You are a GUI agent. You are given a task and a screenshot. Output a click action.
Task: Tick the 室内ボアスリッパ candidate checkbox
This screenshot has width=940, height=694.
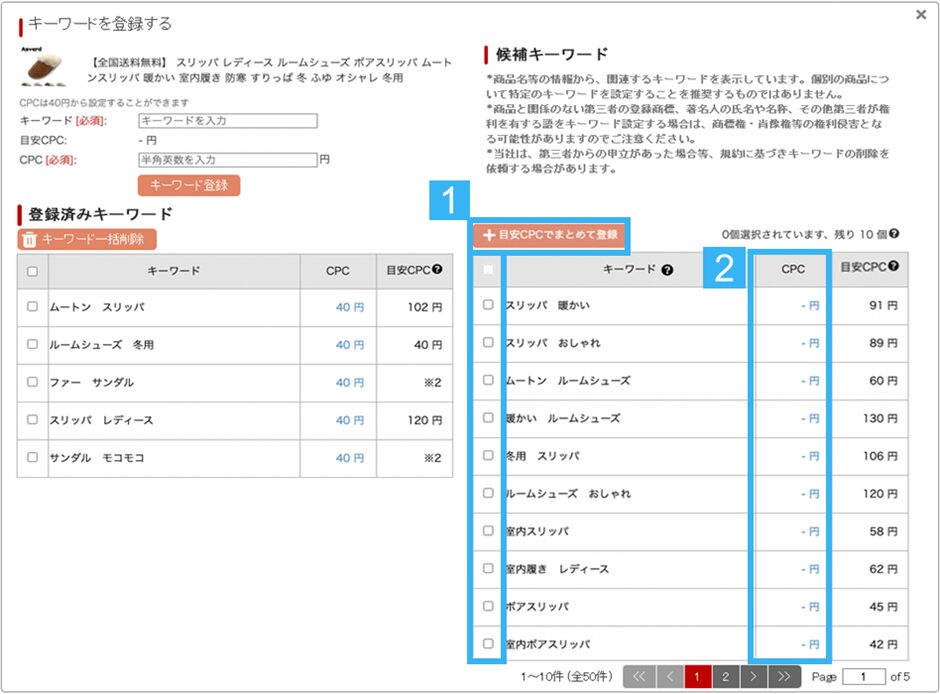(x=488, y=644)
